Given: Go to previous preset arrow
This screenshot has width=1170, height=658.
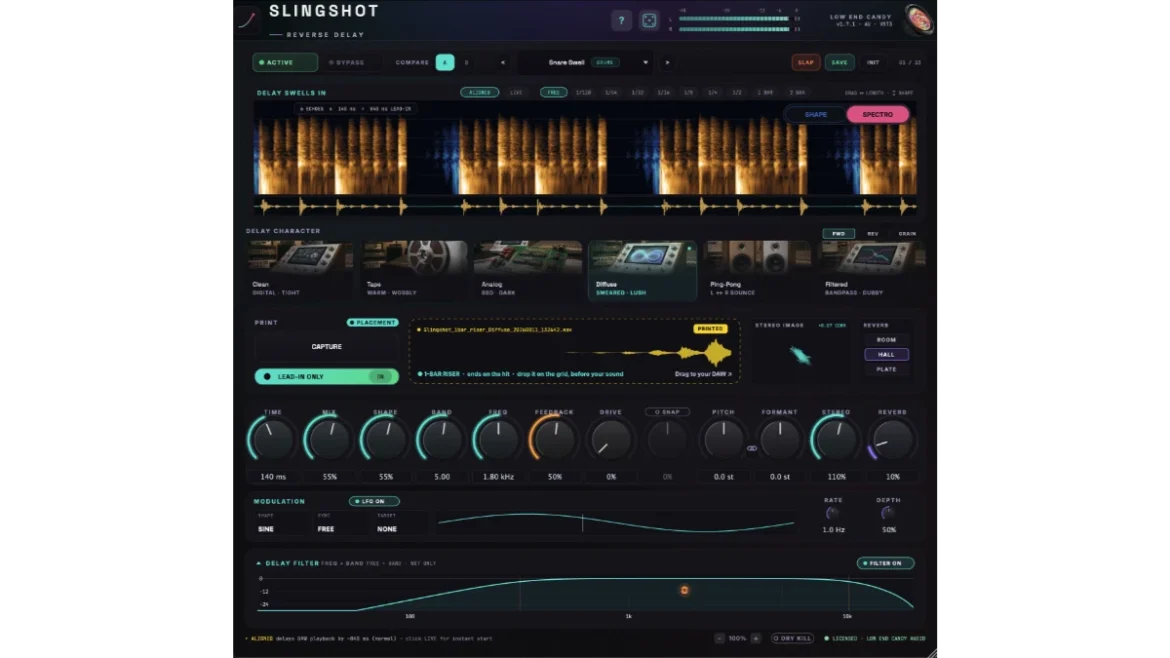Looking at the screenshot, I should point(503,63).
